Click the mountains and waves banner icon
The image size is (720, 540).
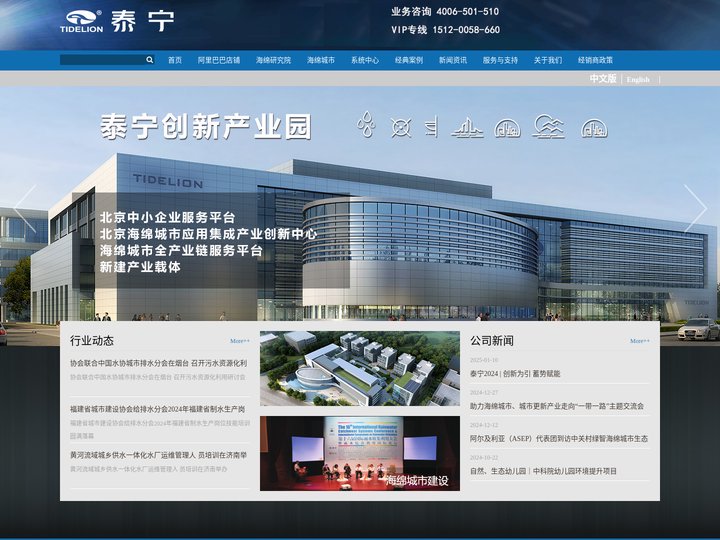[x=548, y=126]
